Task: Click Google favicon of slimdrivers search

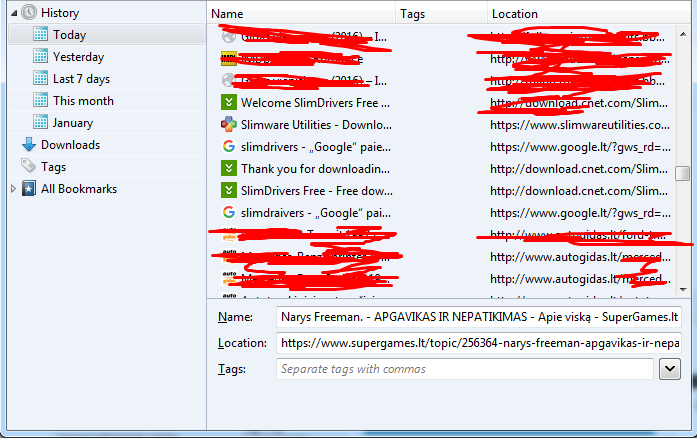Action: (x=228, y=146)
